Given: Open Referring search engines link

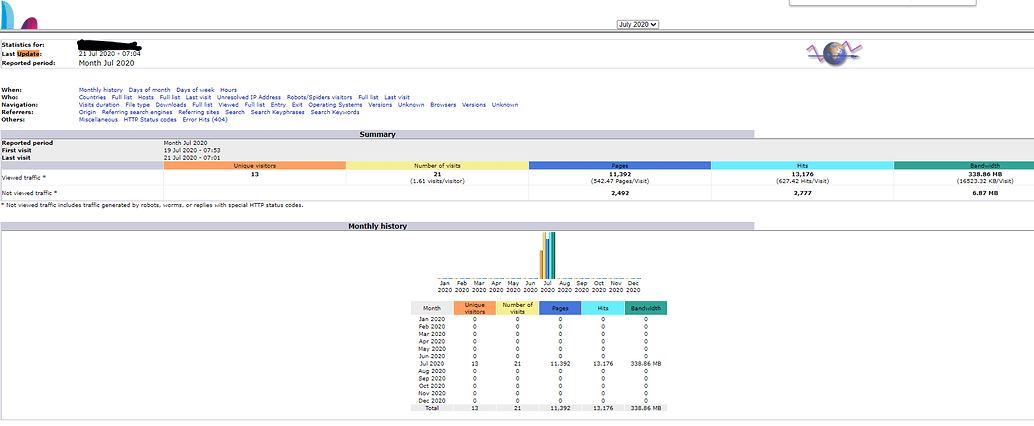Looking at the screenshot, I should click(137, 112).
